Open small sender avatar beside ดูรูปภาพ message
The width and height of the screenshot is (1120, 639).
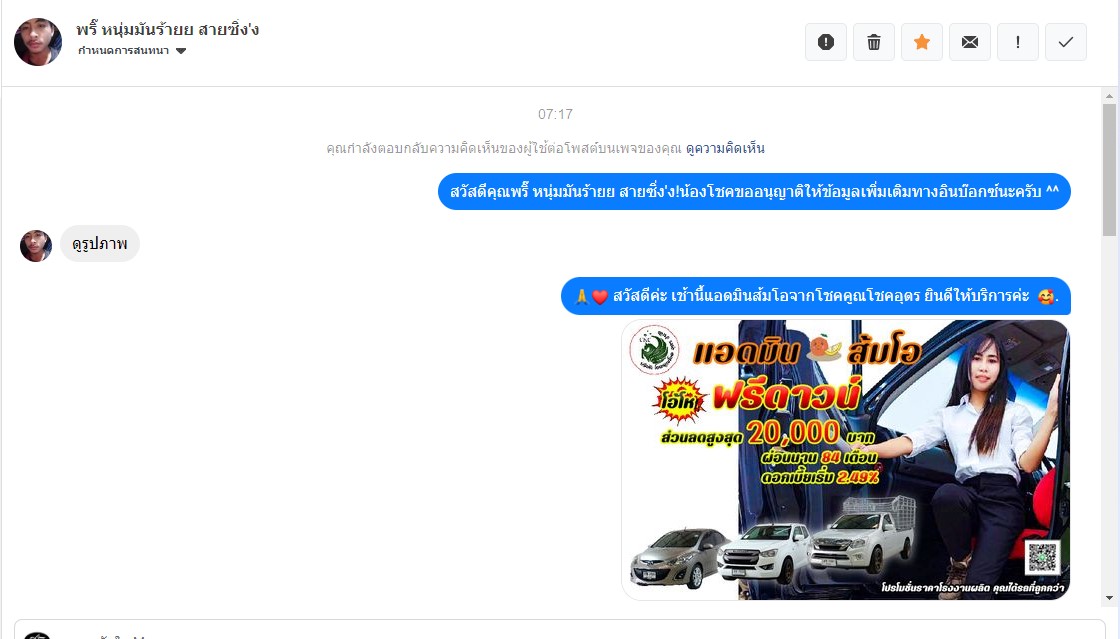tap(36, 246)
